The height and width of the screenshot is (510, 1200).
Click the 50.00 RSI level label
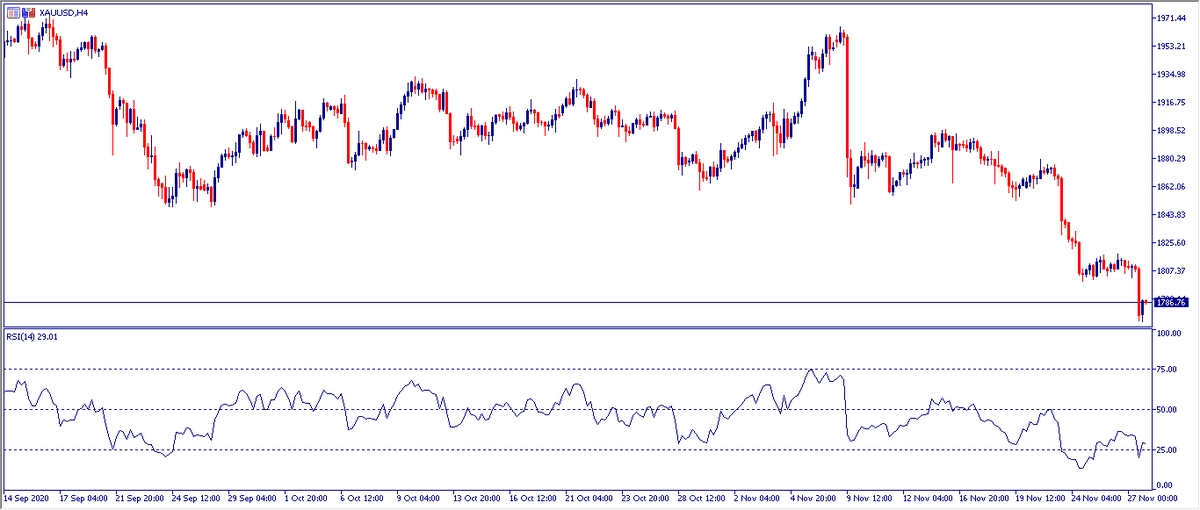point(1166,410)
